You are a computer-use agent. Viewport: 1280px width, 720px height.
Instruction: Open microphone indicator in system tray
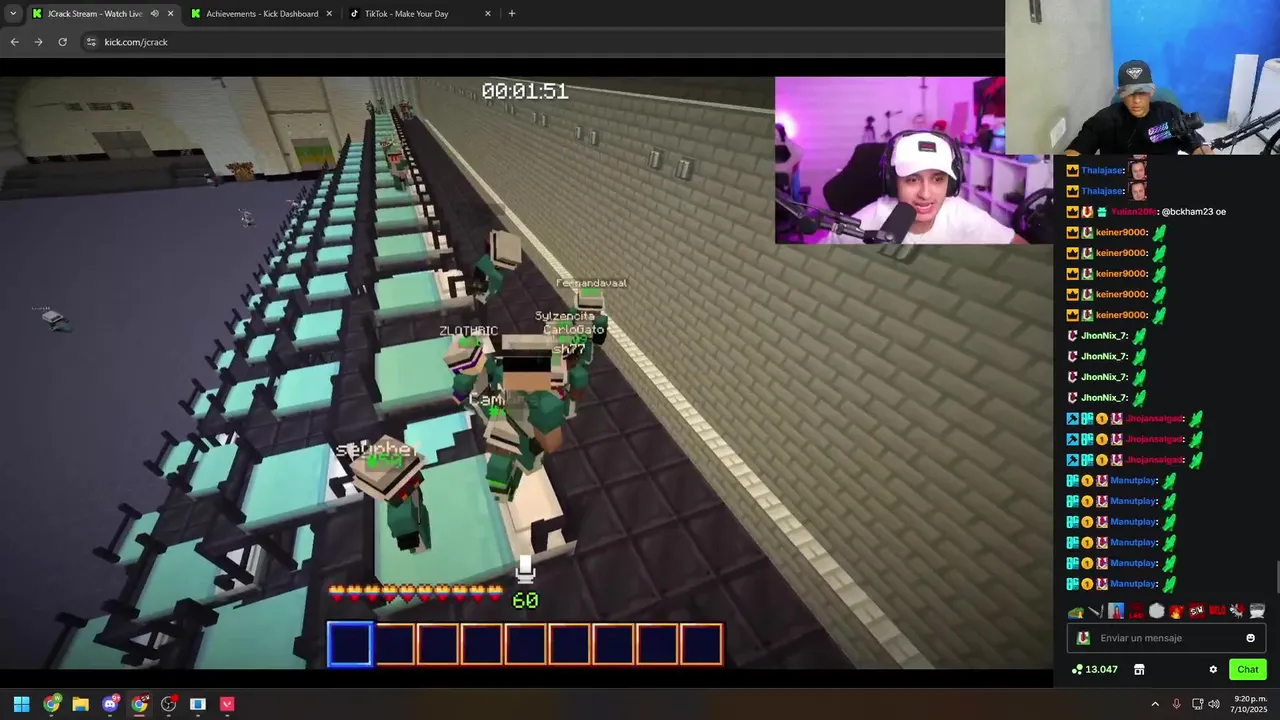click(1176, 704)
